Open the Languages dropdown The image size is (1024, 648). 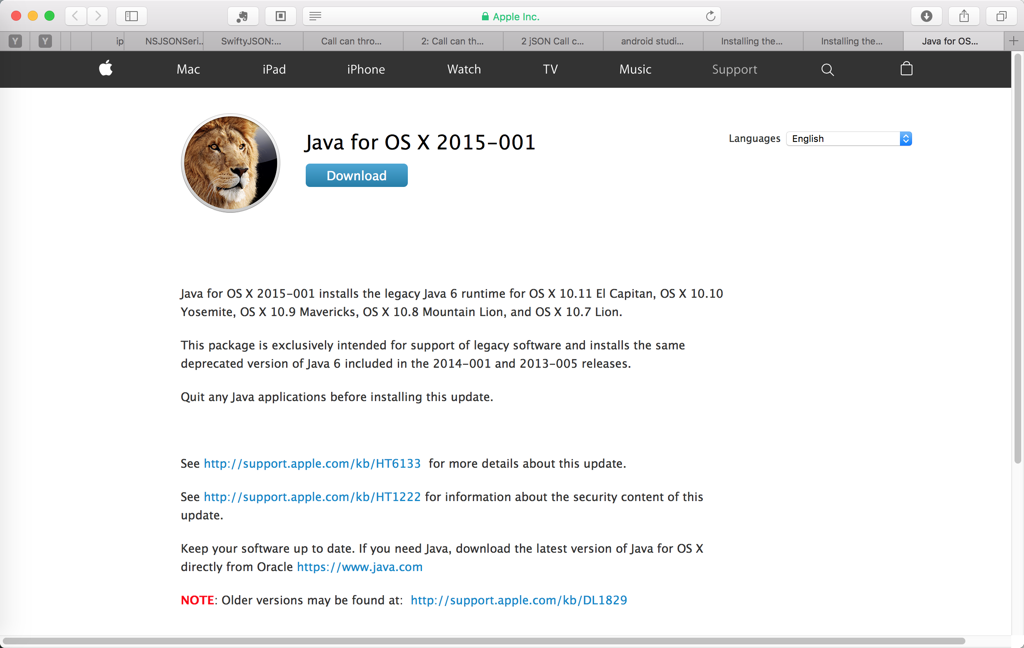tap(849, 139)
